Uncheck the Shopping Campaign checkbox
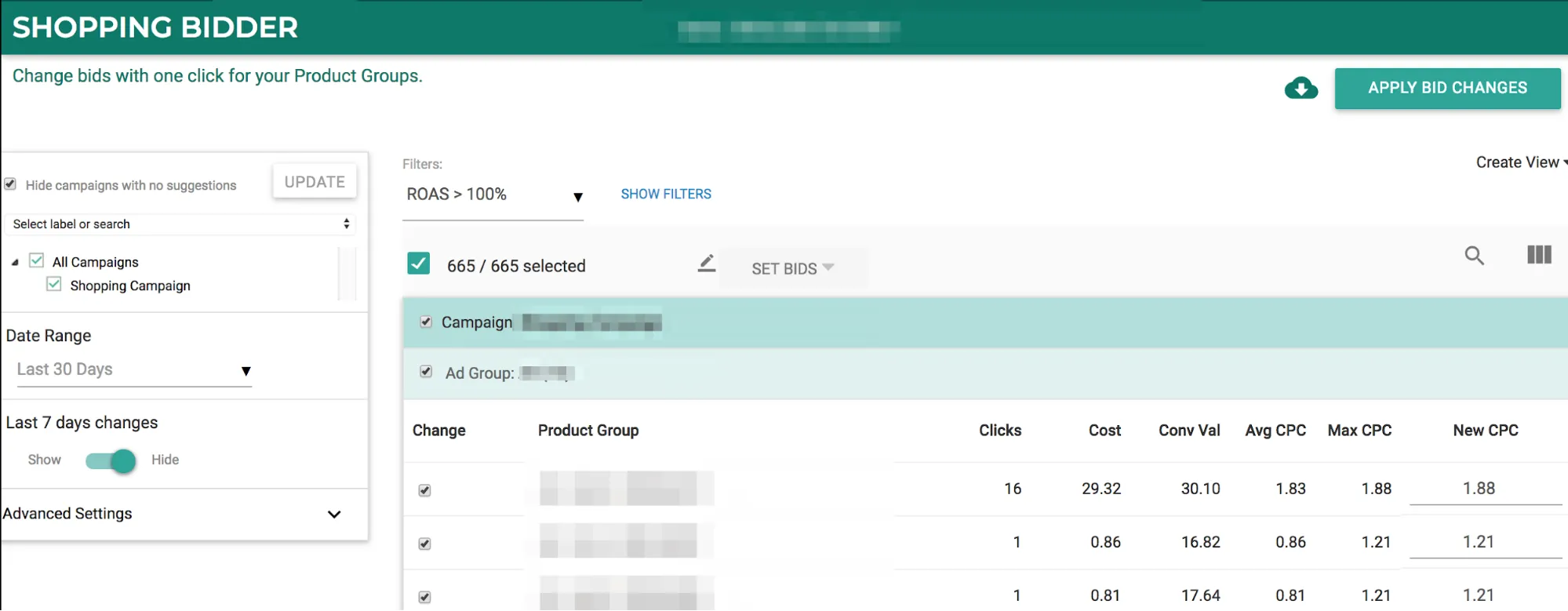This screenshot has height=611, width=1568. 54,285
